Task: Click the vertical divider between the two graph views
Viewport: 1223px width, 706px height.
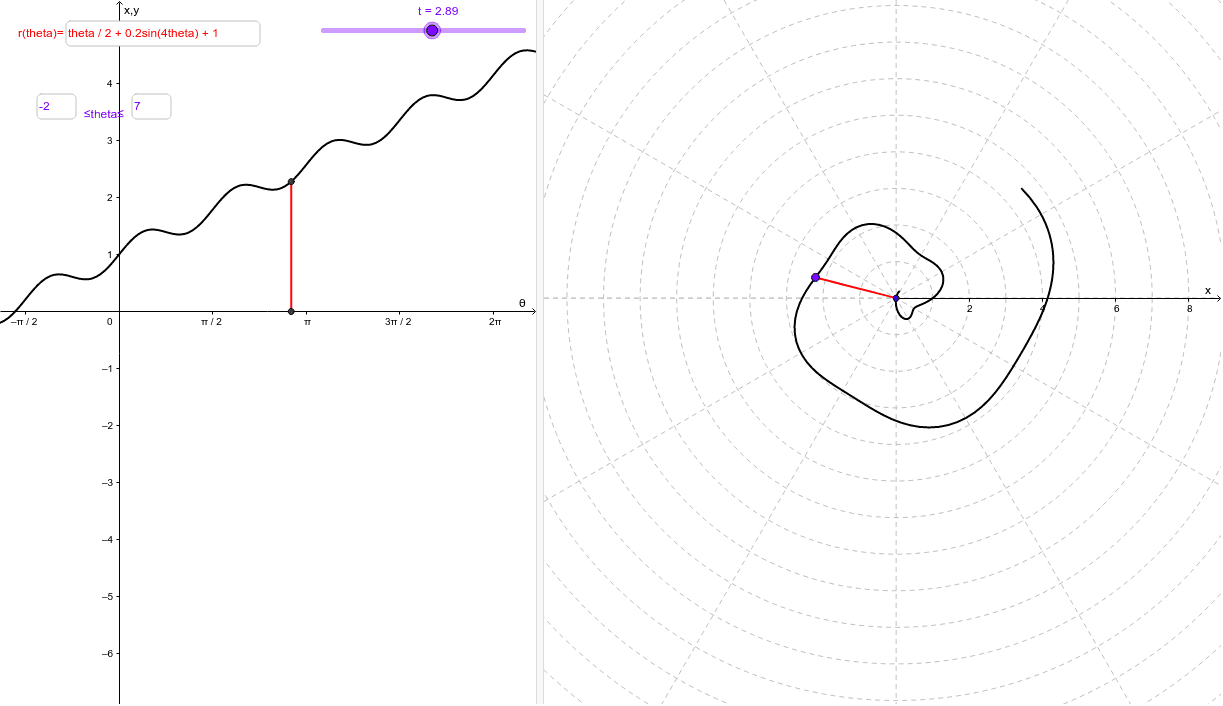Action: pos(541,353)
